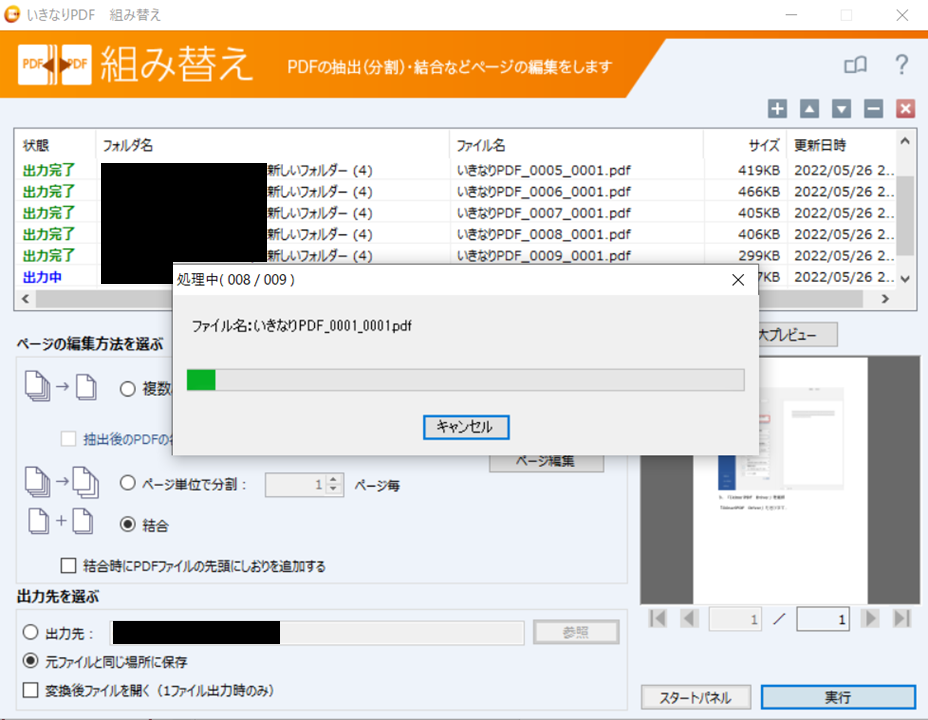The image size is (928, 720).
Task: Increase the pages-per-split spinner value
Action: pyautogui.click(x=334, y=480)
